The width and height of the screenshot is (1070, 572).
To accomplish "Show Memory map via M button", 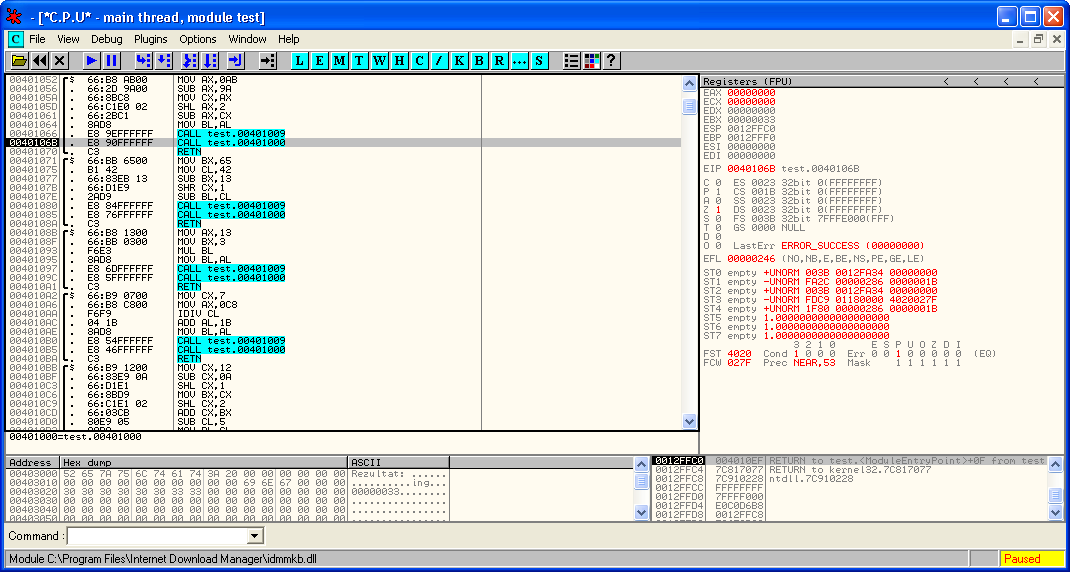I will tap(340, 61).
